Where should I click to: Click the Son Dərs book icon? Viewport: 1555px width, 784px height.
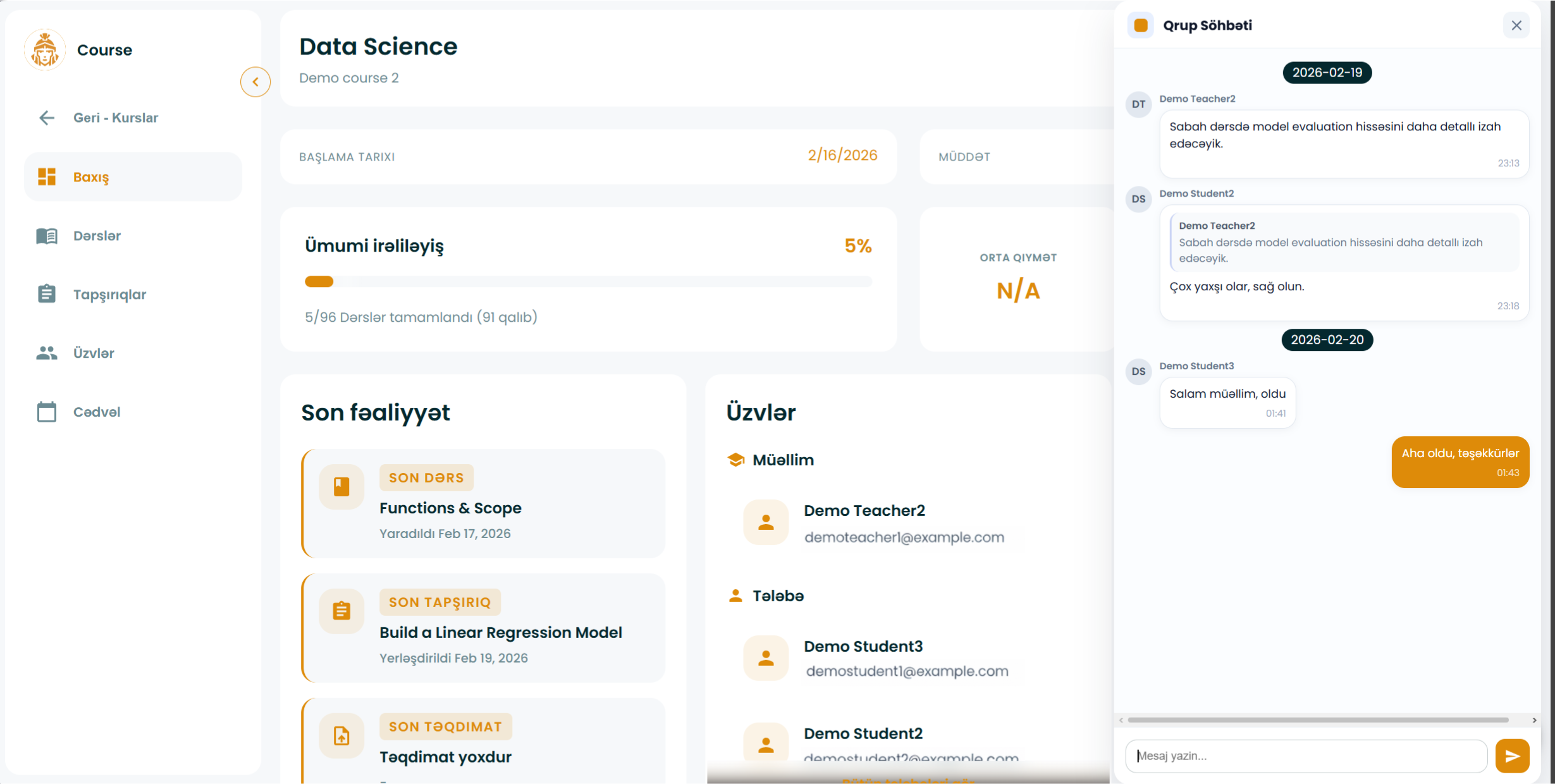click(341, 487)
